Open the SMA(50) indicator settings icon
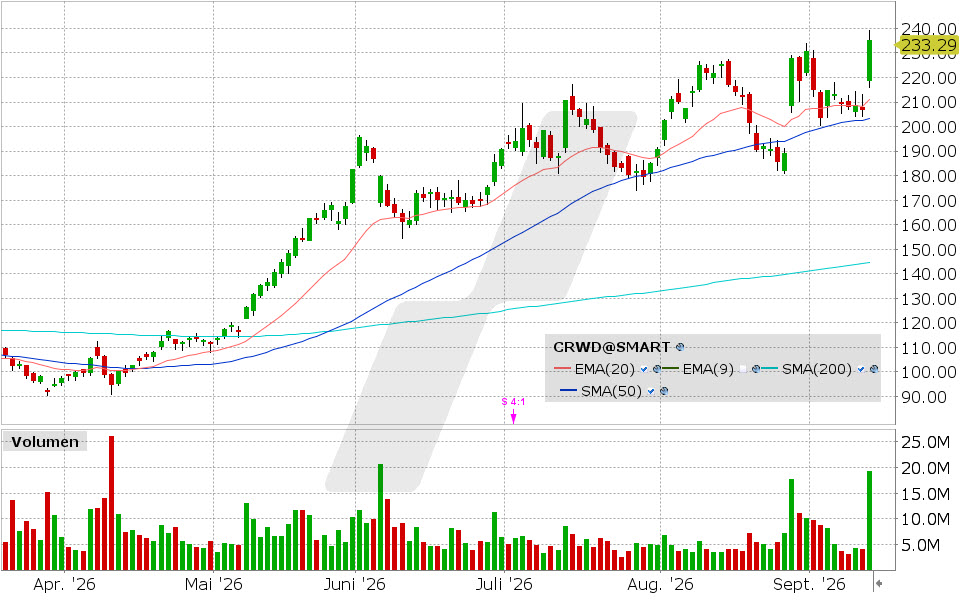Image resolution: width=960 pixels, height=600 pixels. pyautogui.click(x=664, y=391)
